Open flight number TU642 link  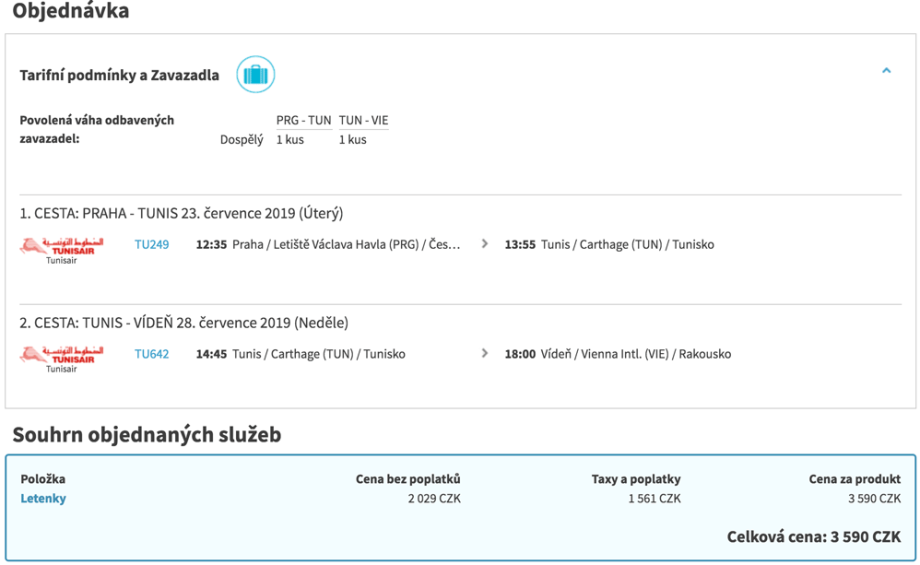click(152, 354)
